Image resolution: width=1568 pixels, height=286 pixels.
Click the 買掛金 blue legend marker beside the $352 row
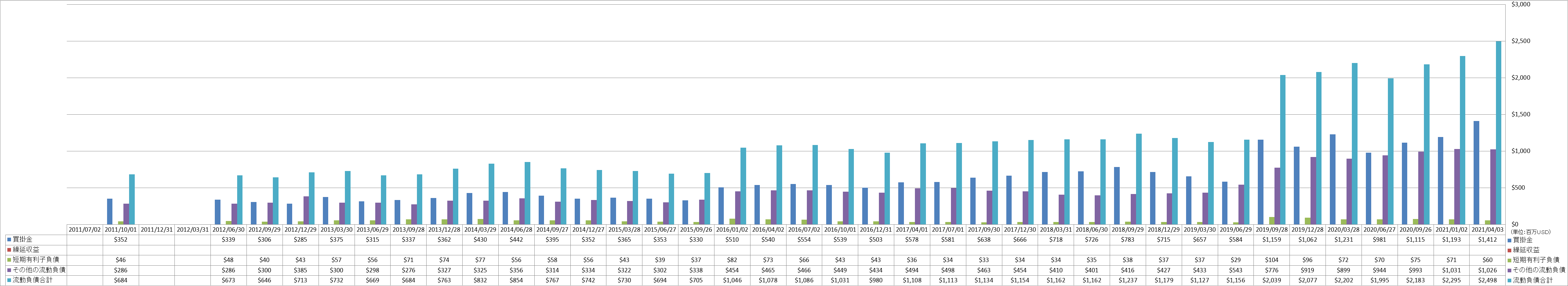click(9, 240)
